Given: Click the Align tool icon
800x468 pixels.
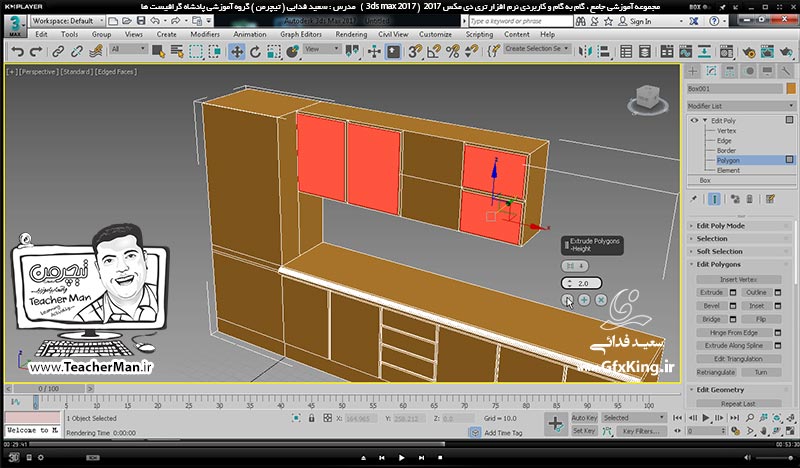Looking at the screenshot, I should point(604,52).
